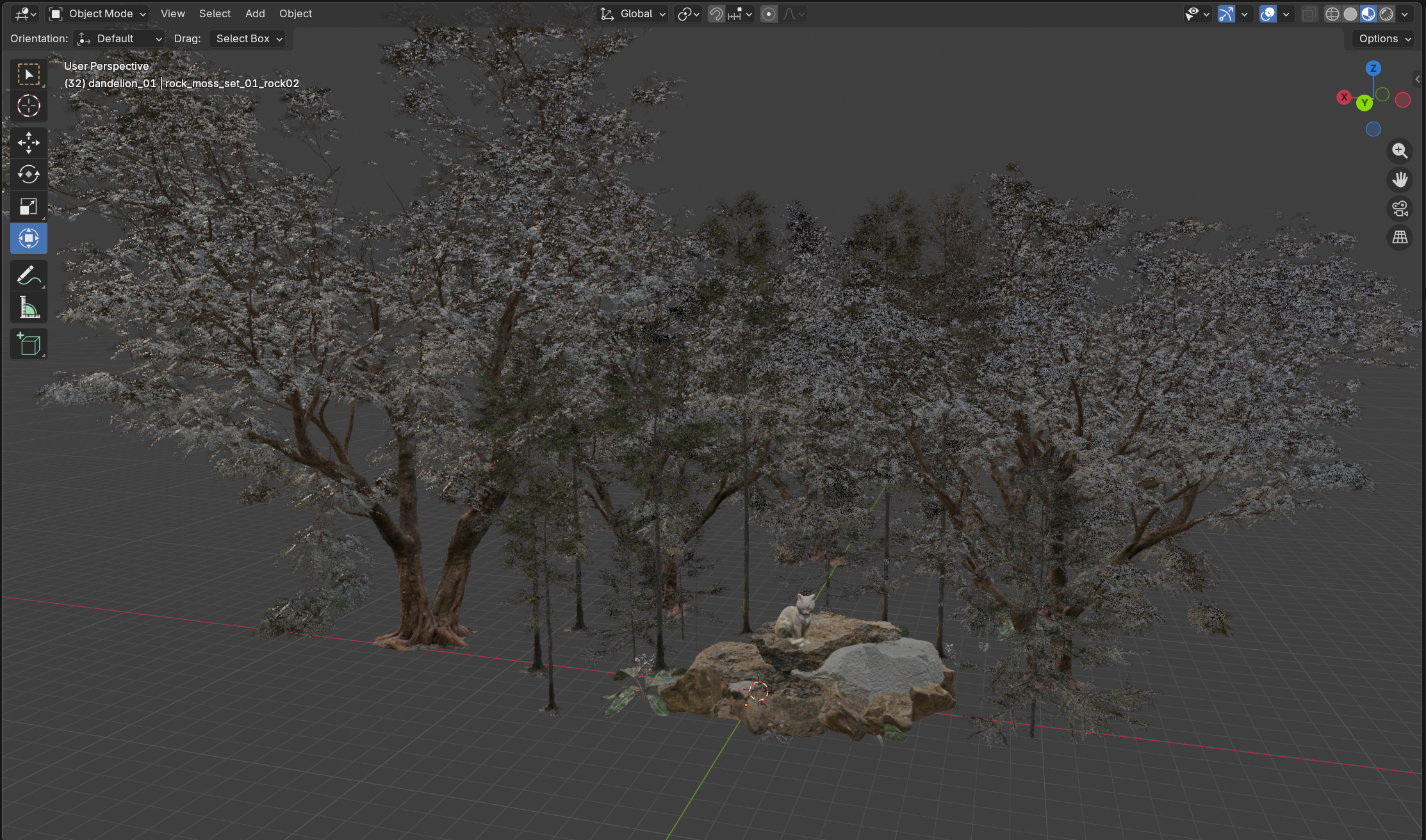Toggle camera view button

click(x=1400, y=209)
